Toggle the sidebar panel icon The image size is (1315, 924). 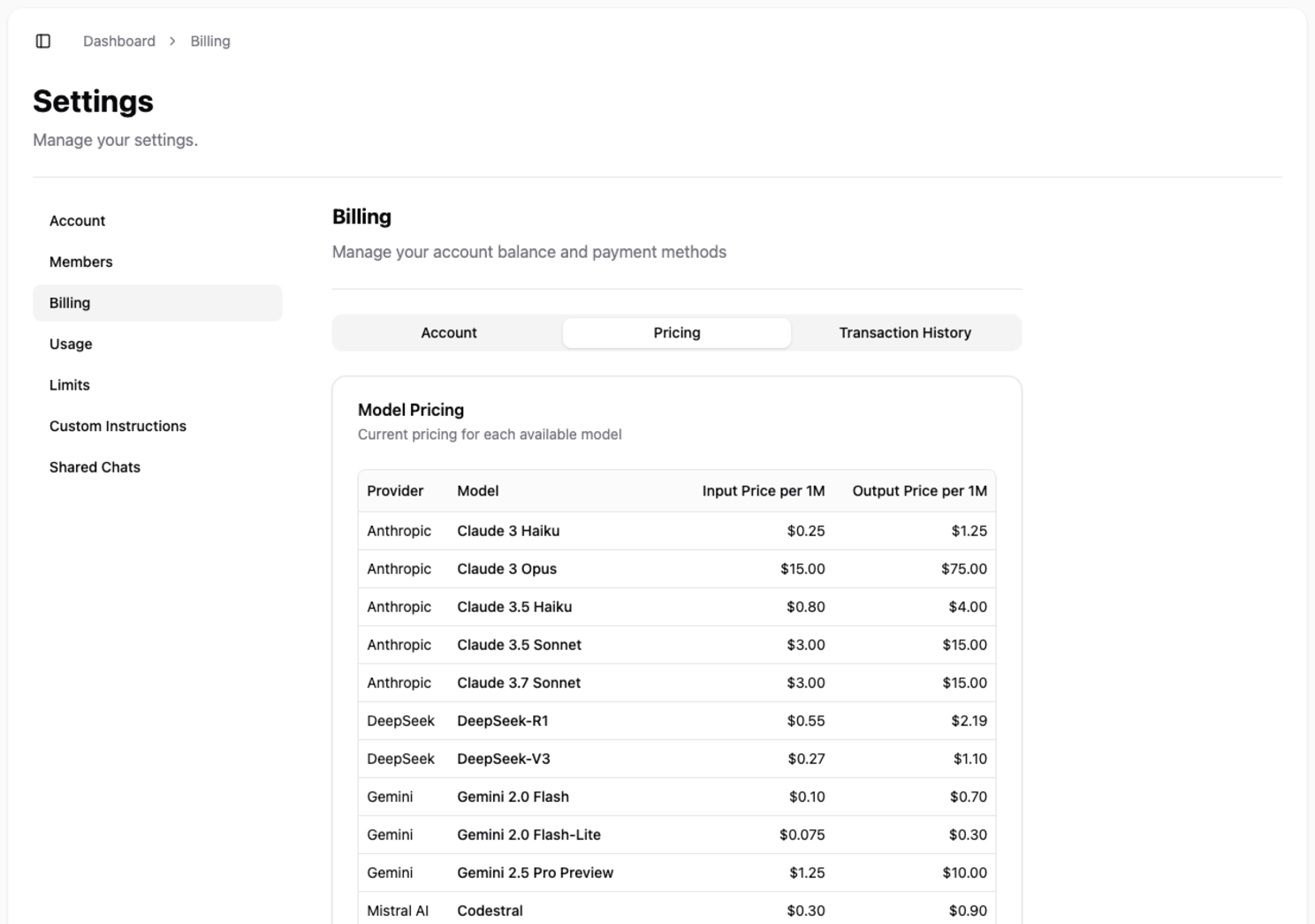pyautogui.click(x=43, y=42)
